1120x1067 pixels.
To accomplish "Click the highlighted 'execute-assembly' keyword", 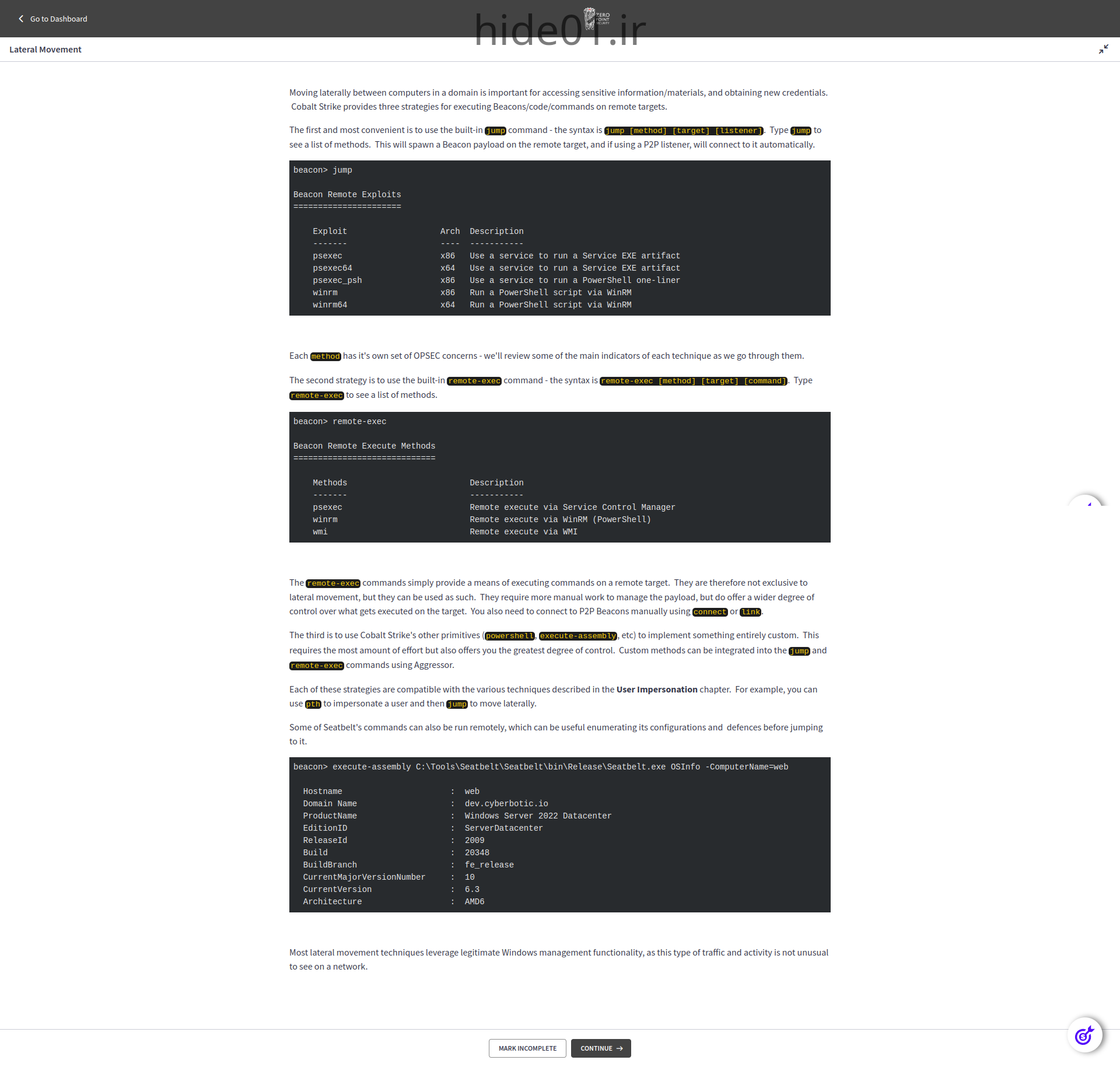I will [x=578, y=636].
